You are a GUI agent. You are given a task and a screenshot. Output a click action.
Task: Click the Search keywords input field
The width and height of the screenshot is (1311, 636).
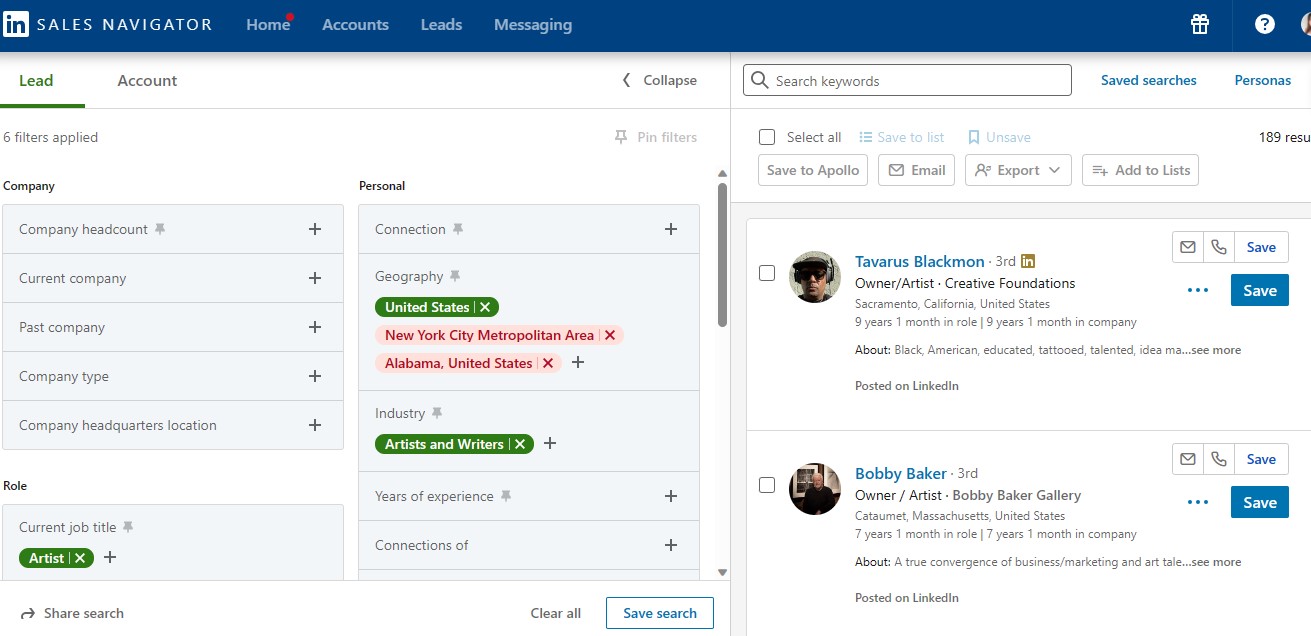point(915,81)
